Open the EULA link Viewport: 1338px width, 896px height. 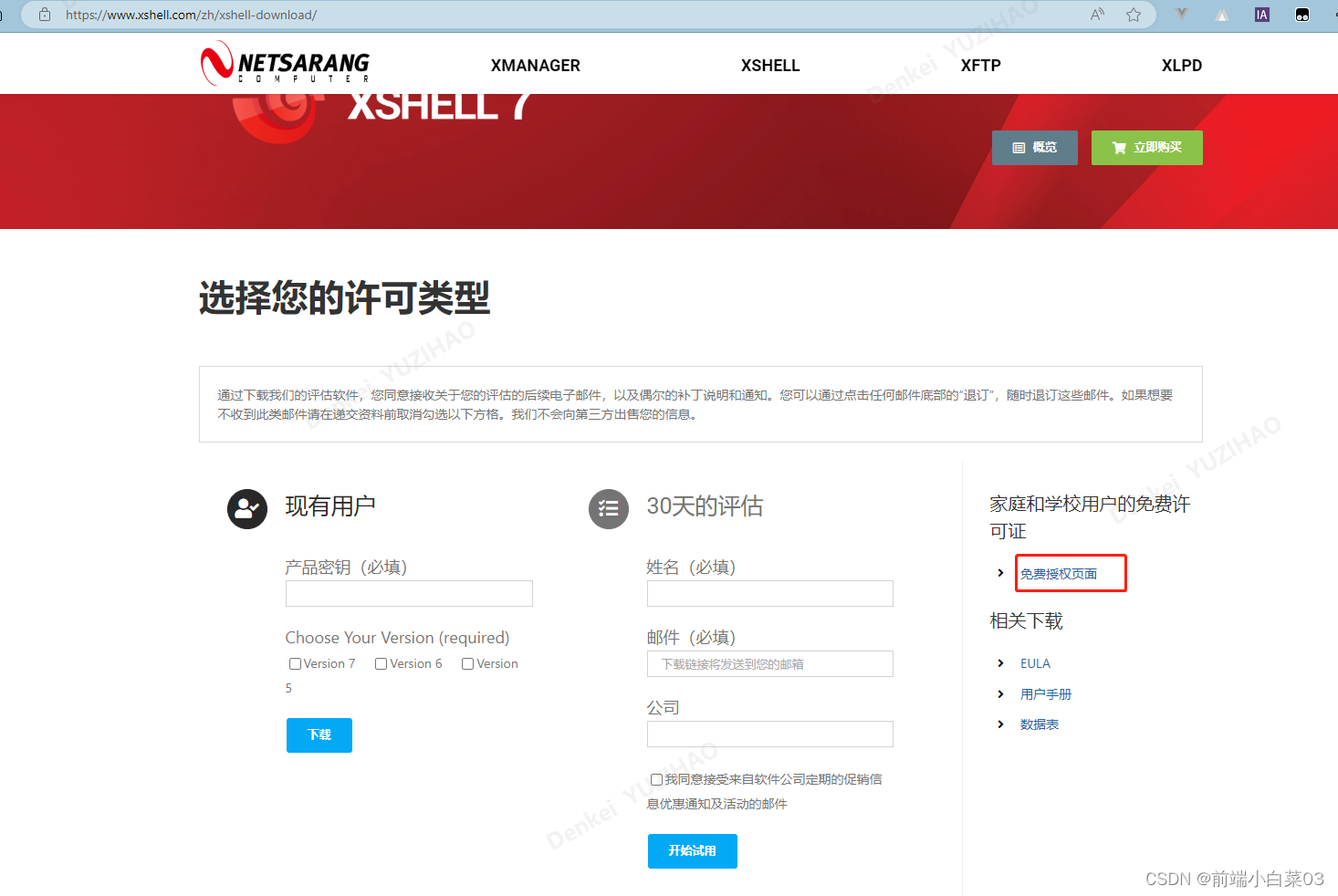pyautogui.click(x=1035, y=663)
